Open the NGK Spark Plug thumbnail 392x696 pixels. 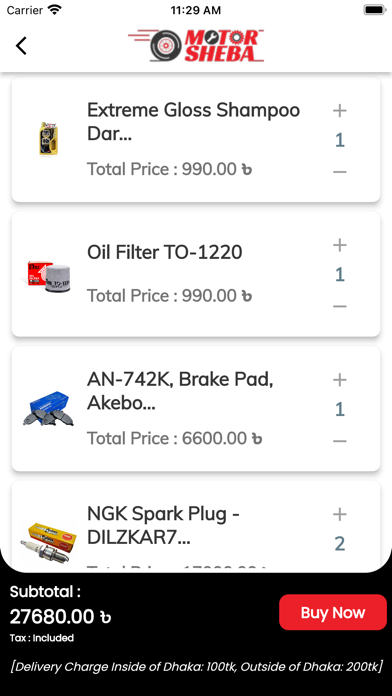(48, 542)
